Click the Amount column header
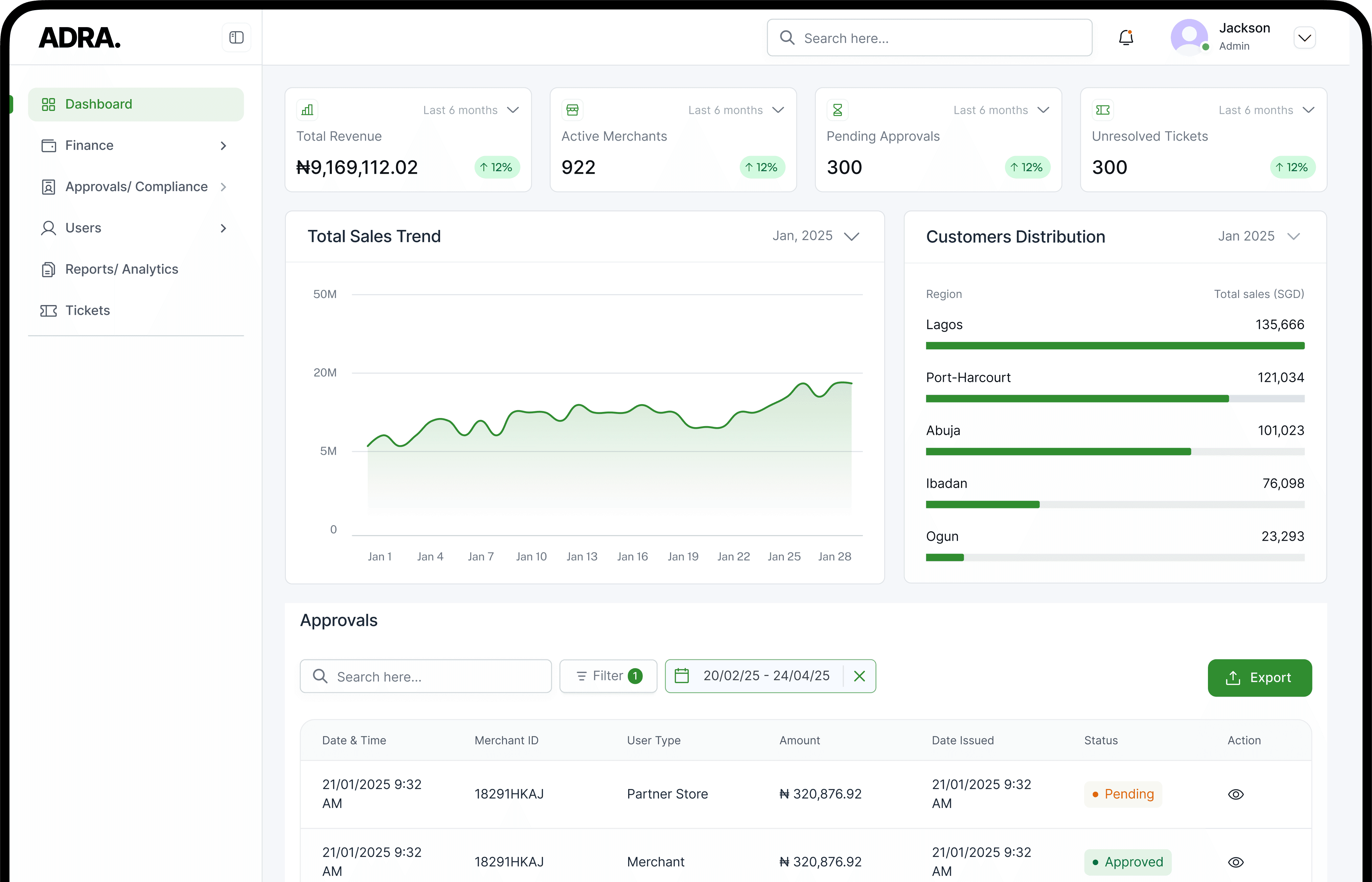Viewport: 1372px width, 882px height. point(800,741)
